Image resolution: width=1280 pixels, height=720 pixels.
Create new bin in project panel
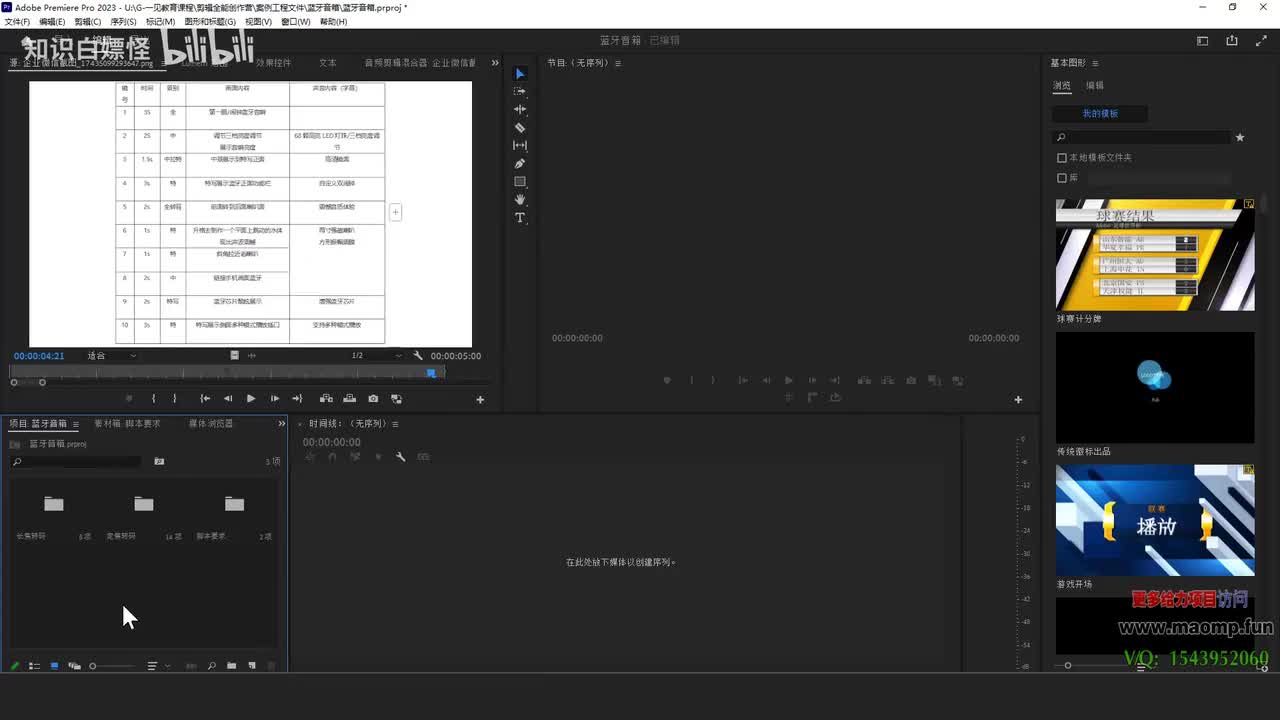point(231,666)
